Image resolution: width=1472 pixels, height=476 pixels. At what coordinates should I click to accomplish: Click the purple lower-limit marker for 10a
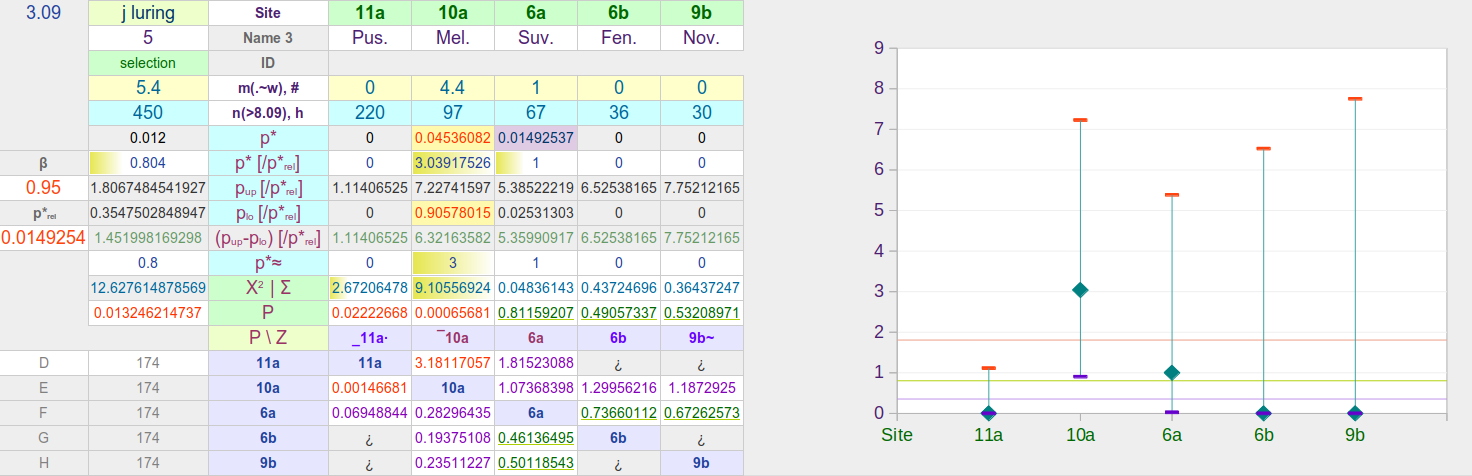[1080, 376]
